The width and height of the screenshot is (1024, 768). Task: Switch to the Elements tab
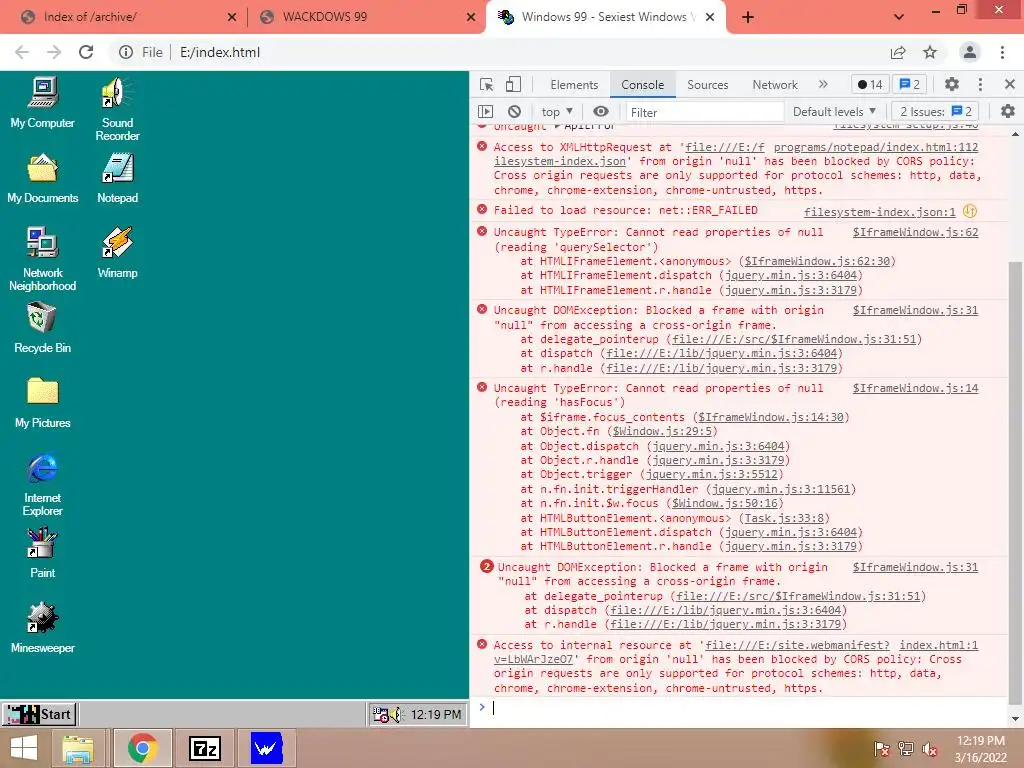[x=574, y=85]
